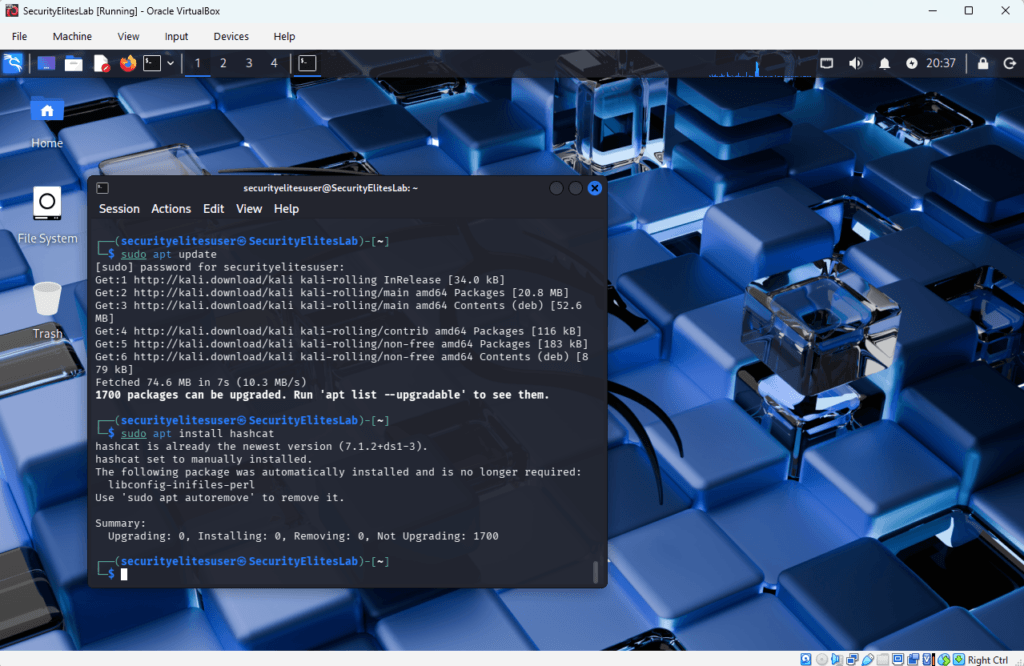Click the lock screen icon
This screenshot has height=666, width=1024.
982,63
